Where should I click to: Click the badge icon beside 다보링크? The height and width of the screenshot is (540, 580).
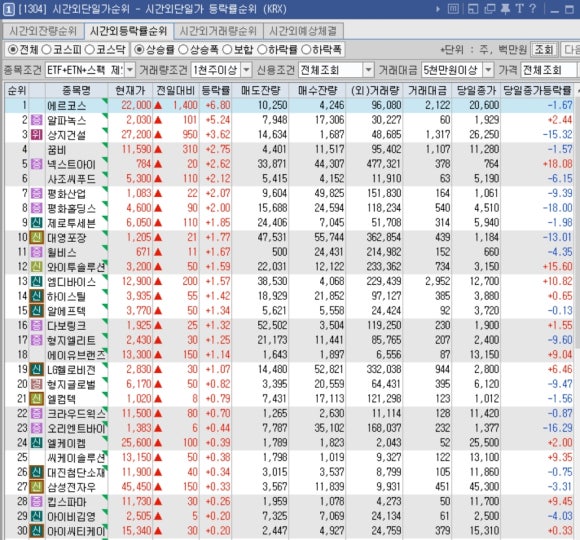point(36,325)
